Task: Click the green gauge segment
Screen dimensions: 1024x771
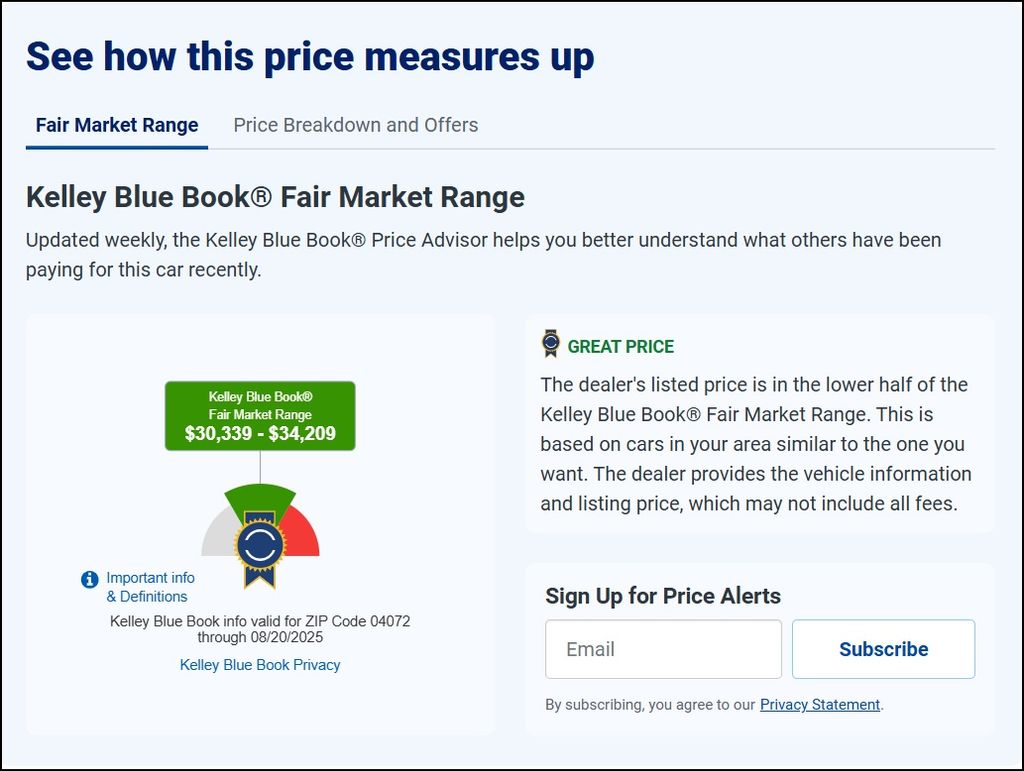Action: click(x=260, y=497)
